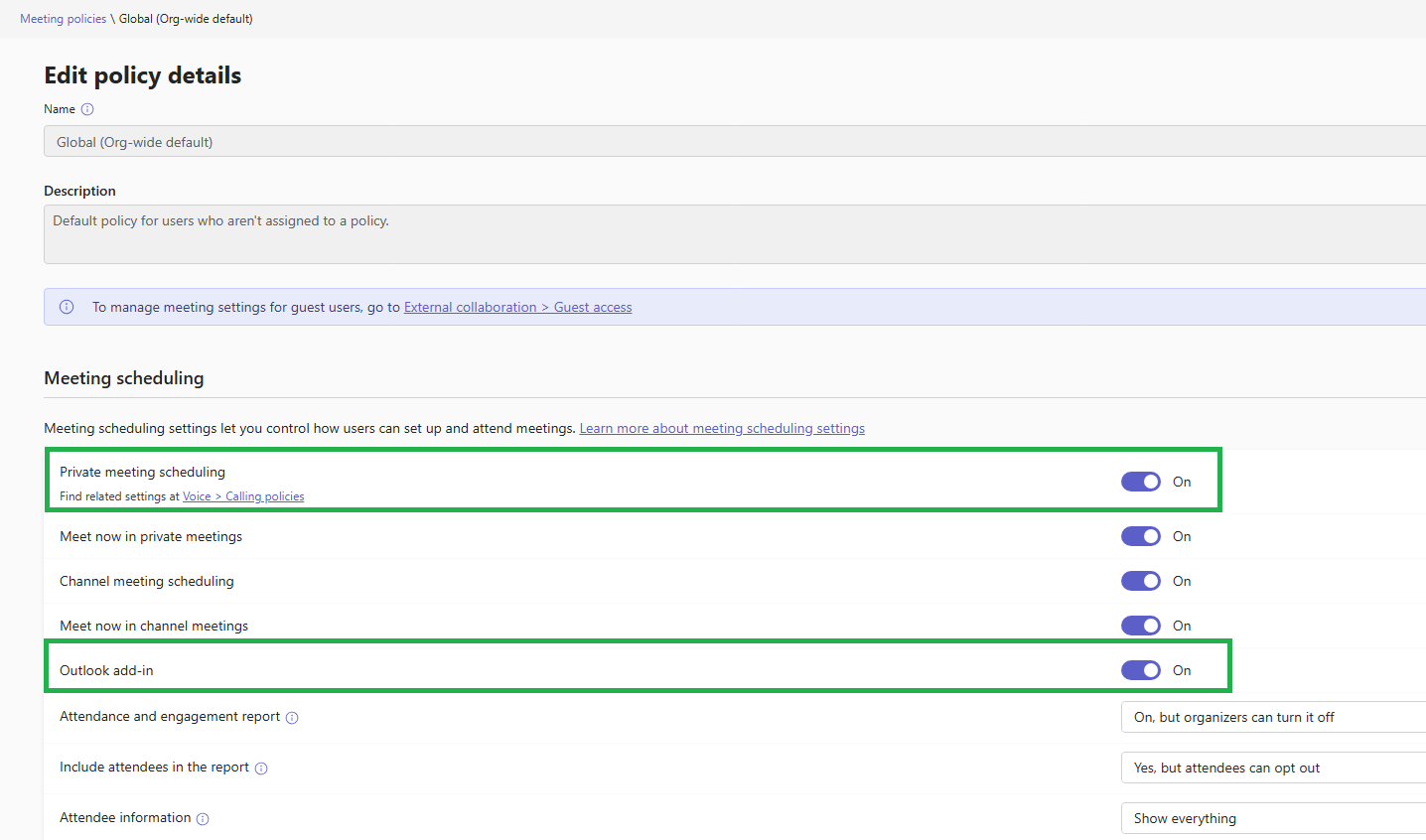Click the Private meeting scheduling label
Screen dimensions: 1426x840
pos(142,472)
